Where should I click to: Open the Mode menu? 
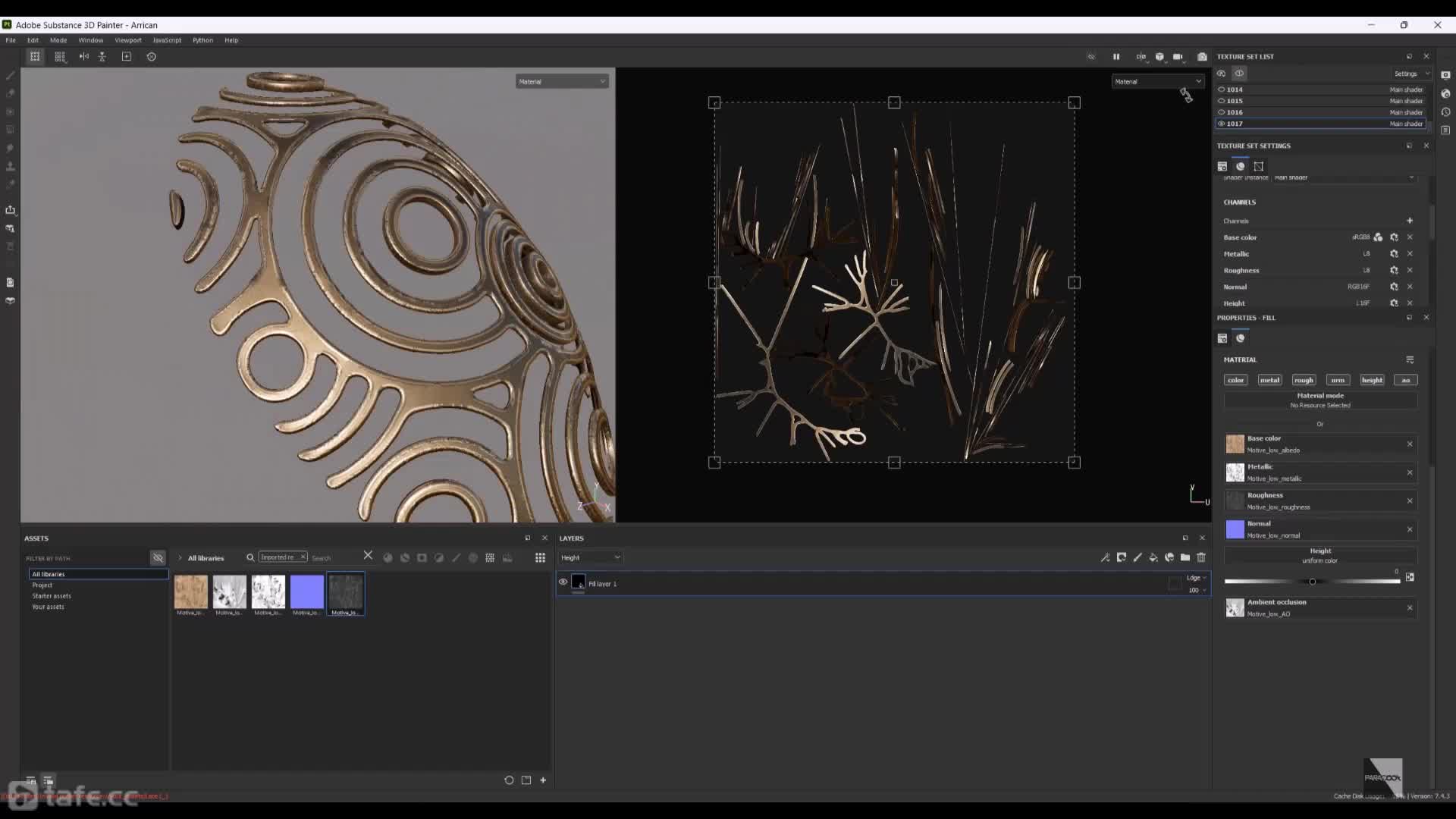coord(58,40)
